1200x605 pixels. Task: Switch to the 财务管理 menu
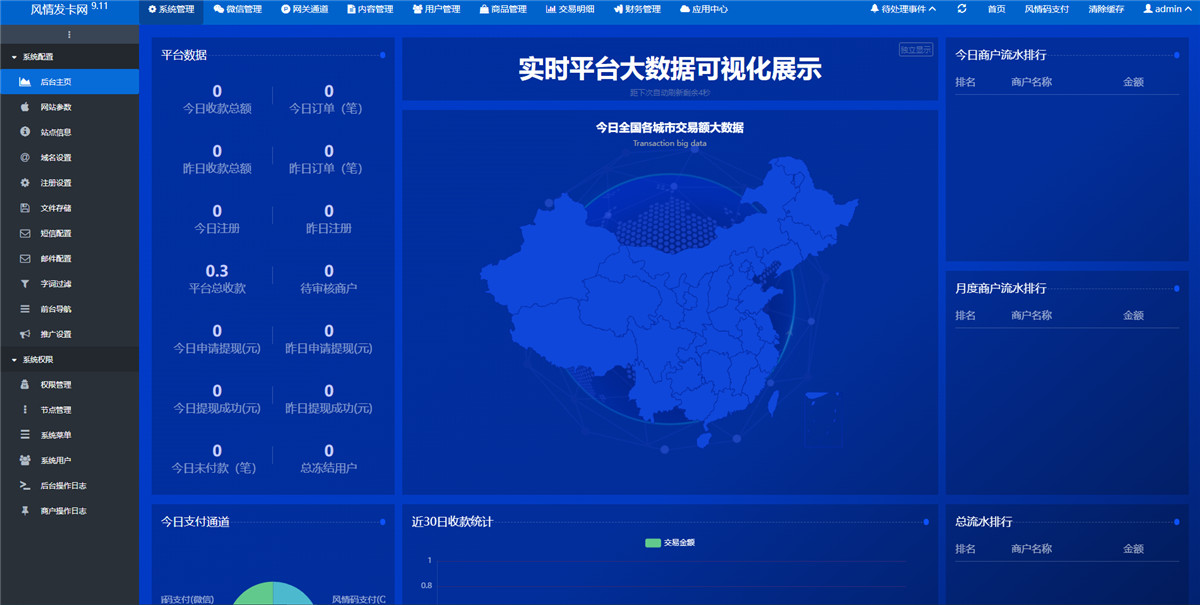(637, 9)
